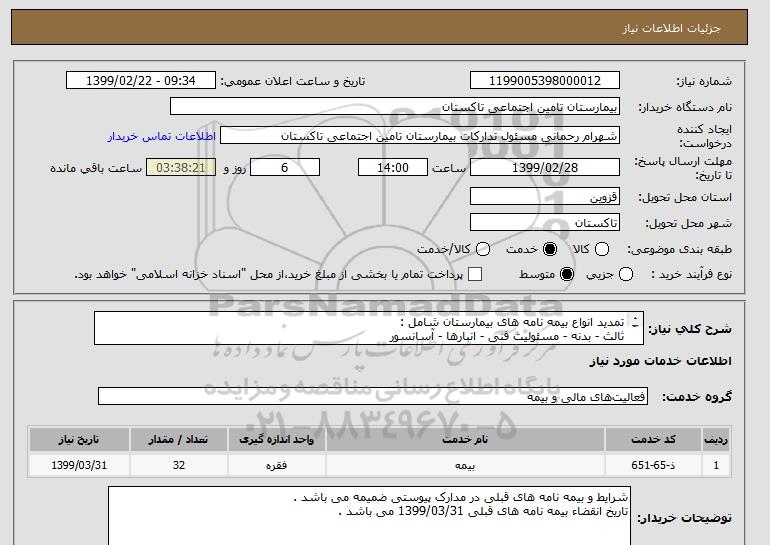The height and width of the screenshot is (545, 770).
Task: Click the گروه خدمت field فعالیت‌های مالی و بیمه
Action: point(373,396)
